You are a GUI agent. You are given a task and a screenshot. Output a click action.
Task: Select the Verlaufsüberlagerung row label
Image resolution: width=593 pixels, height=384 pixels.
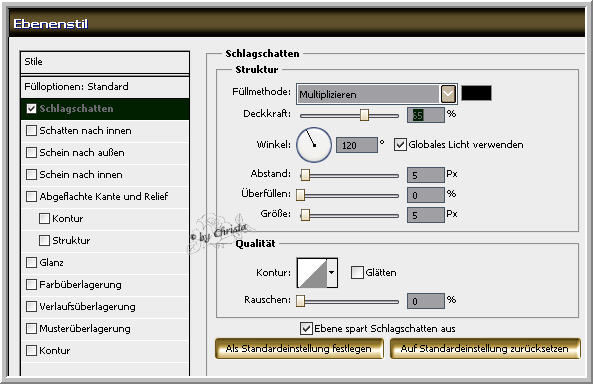tap(87, 306)
